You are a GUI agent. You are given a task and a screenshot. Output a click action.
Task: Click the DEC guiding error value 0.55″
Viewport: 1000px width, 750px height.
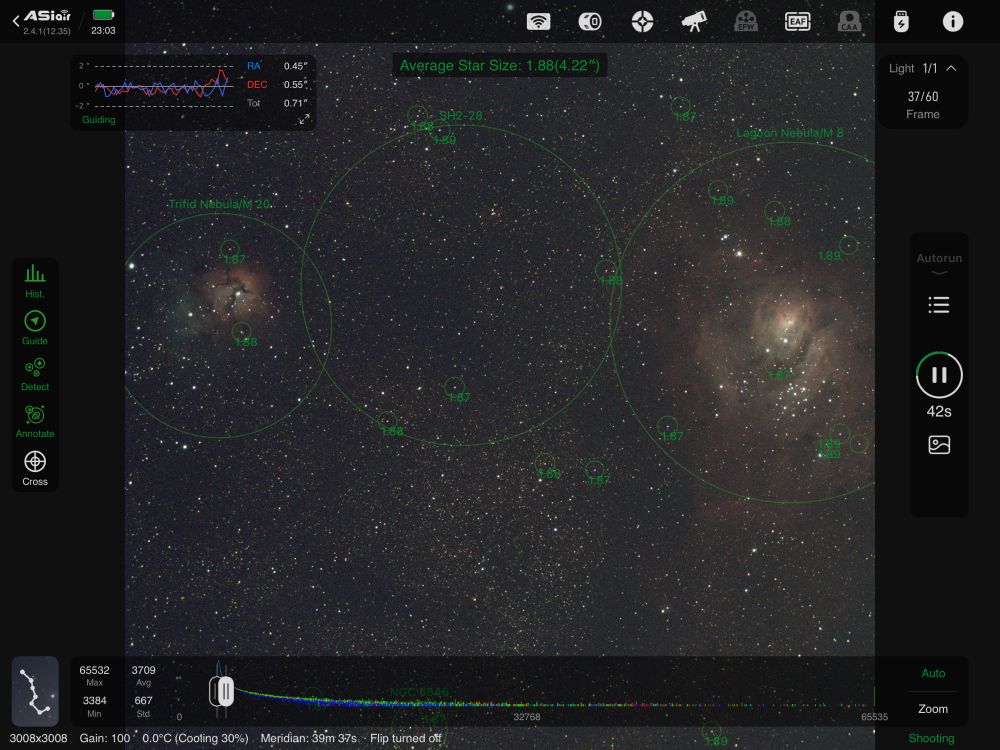coord(295,84)
